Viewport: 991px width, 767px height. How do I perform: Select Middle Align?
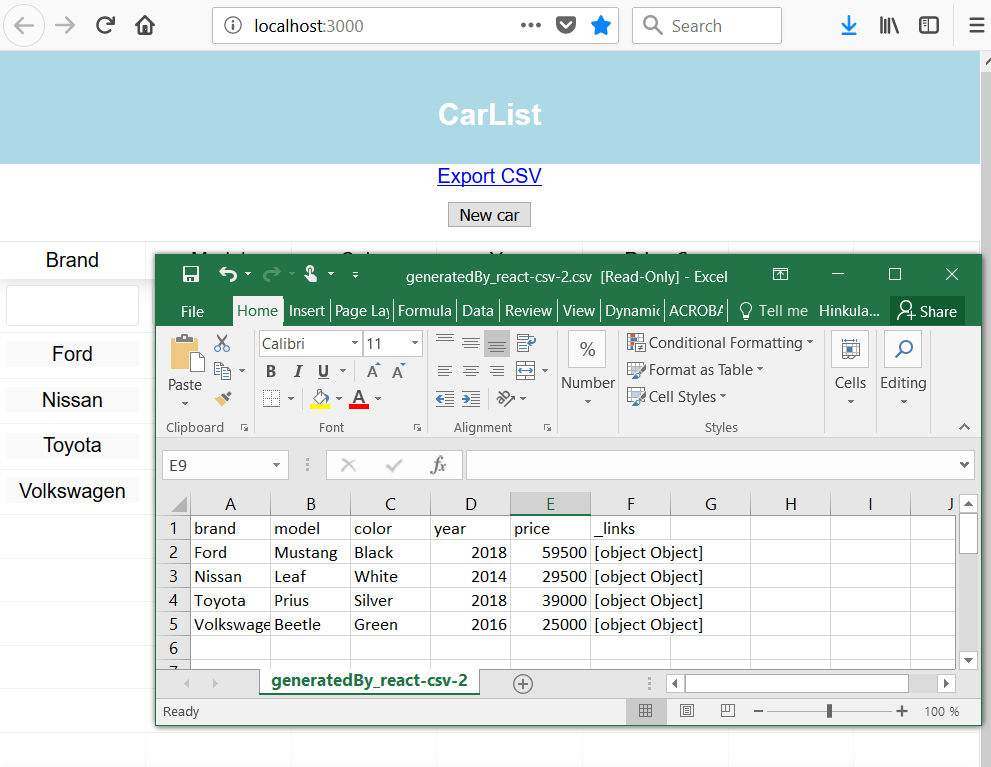click(471, 343)
